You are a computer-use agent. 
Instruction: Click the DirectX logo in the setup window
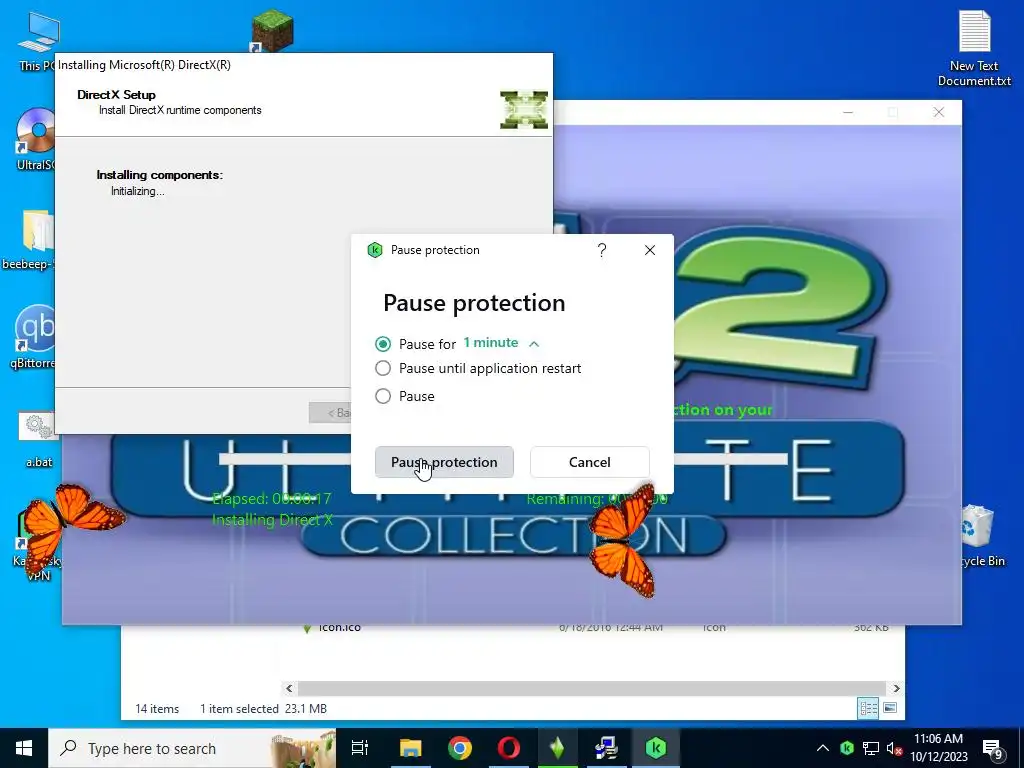coord(524,110)
